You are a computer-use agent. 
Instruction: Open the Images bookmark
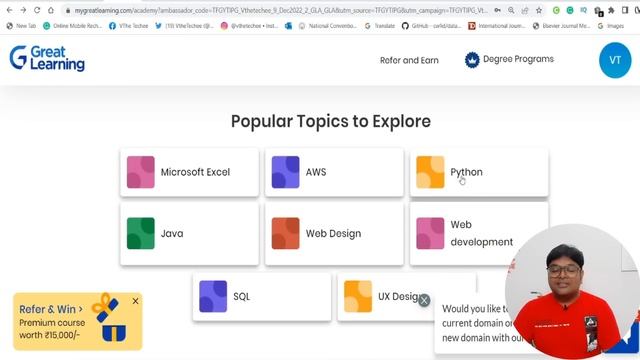pyautogui.click(x=611, y=26)
